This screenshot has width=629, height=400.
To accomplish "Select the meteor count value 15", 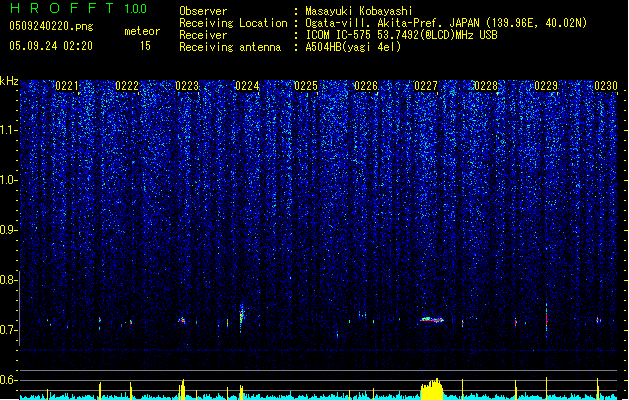I will click(145, 46).
